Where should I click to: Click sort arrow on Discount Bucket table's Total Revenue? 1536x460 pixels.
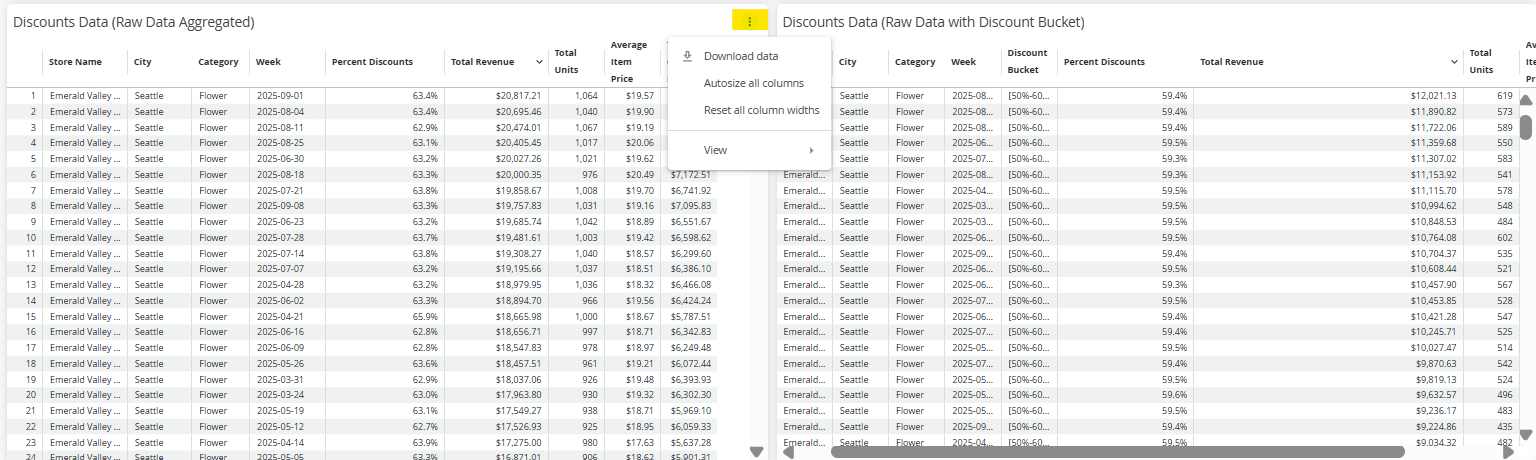tap(1454, 62)
